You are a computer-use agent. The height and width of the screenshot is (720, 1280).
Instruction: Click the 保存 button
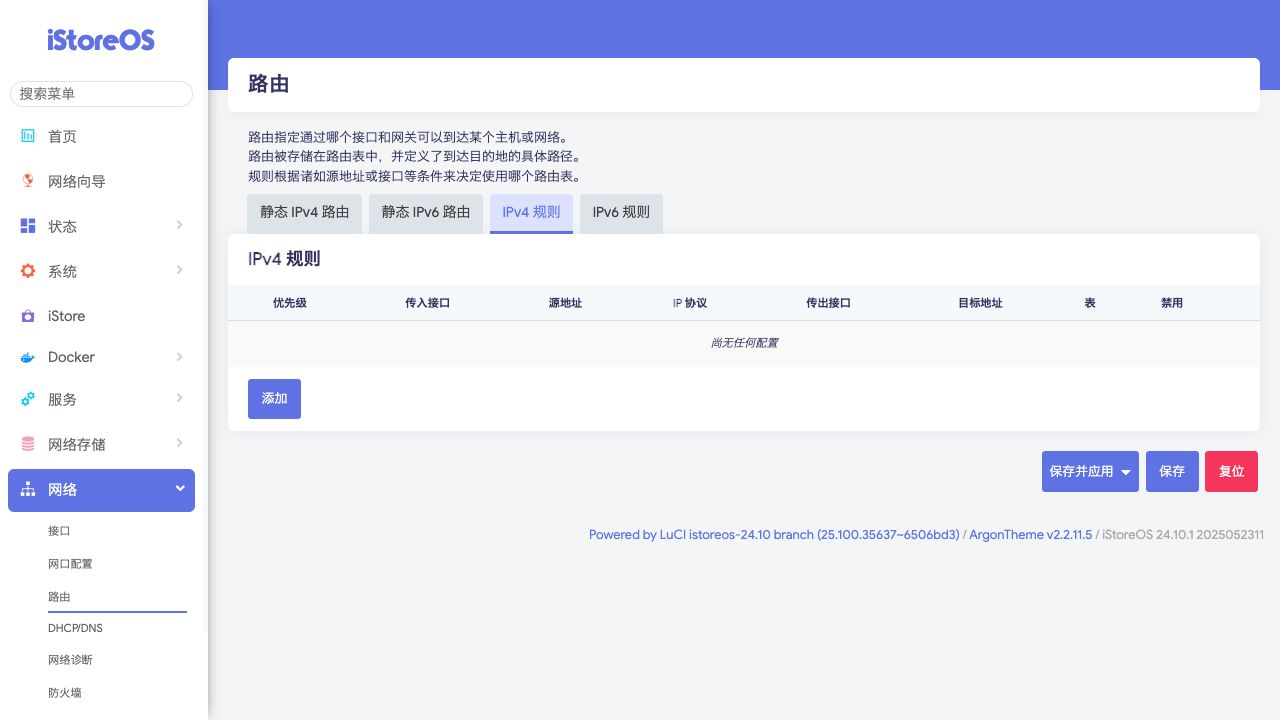point(1172,472)
